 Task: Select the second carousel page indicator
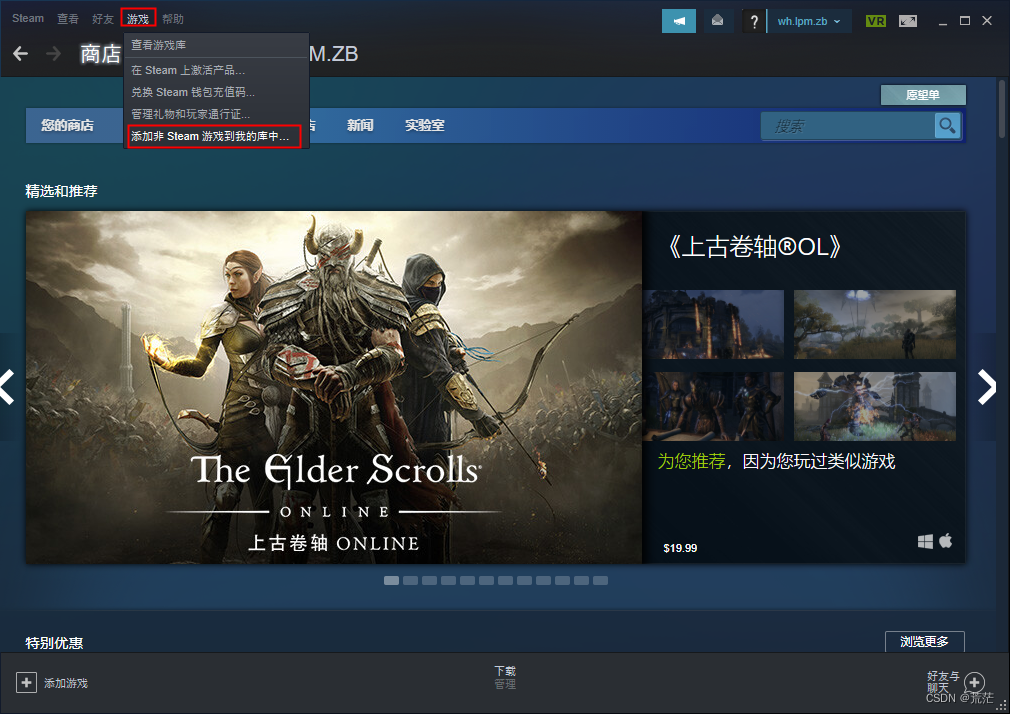[x=410, y=581]
